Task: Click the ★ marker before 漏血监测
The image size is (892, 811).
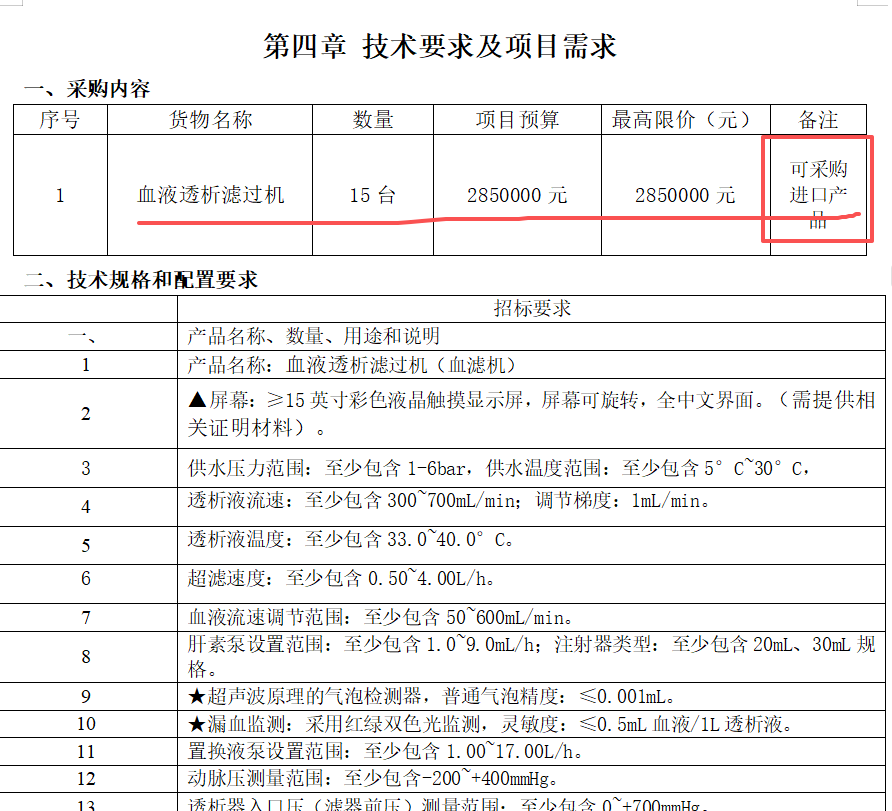Action: coord(197,723)
